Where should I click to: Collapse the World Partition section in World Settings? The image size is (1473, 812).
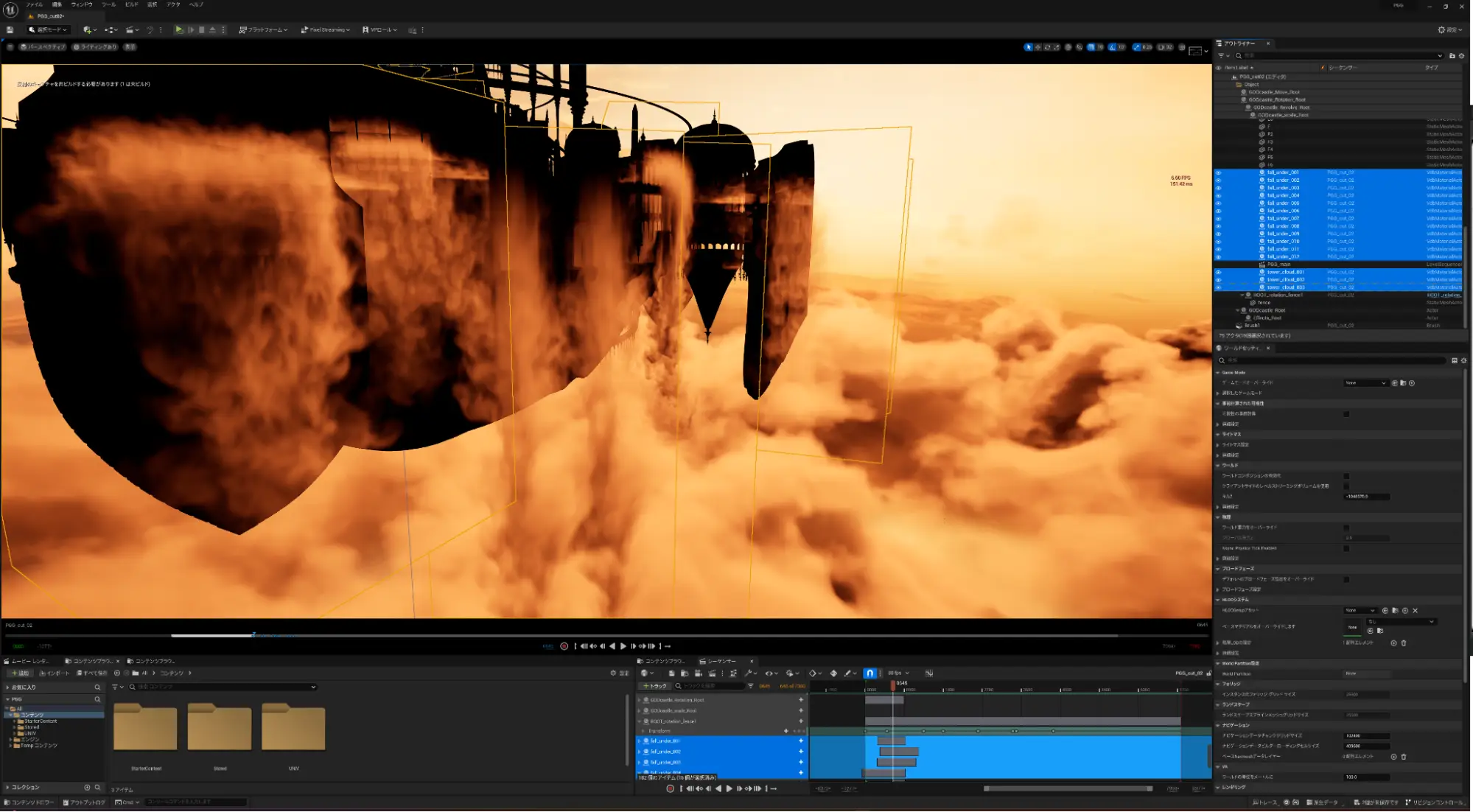click(1218, 663)
